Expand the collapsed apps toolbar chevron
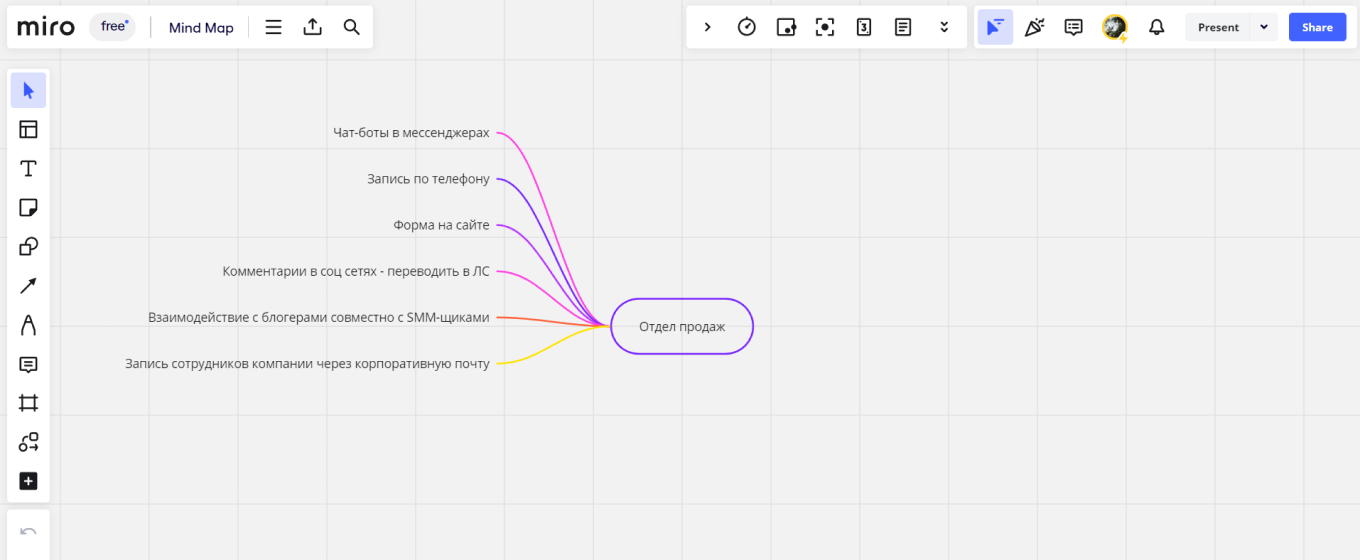This screenshot has width=1360, height=560. pos(707,27)
